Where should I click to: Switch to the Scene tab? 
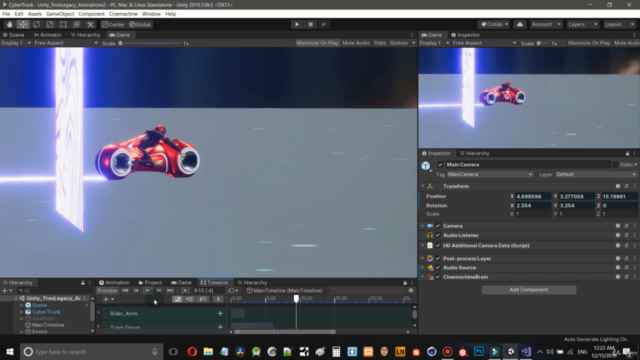point(13,35)
